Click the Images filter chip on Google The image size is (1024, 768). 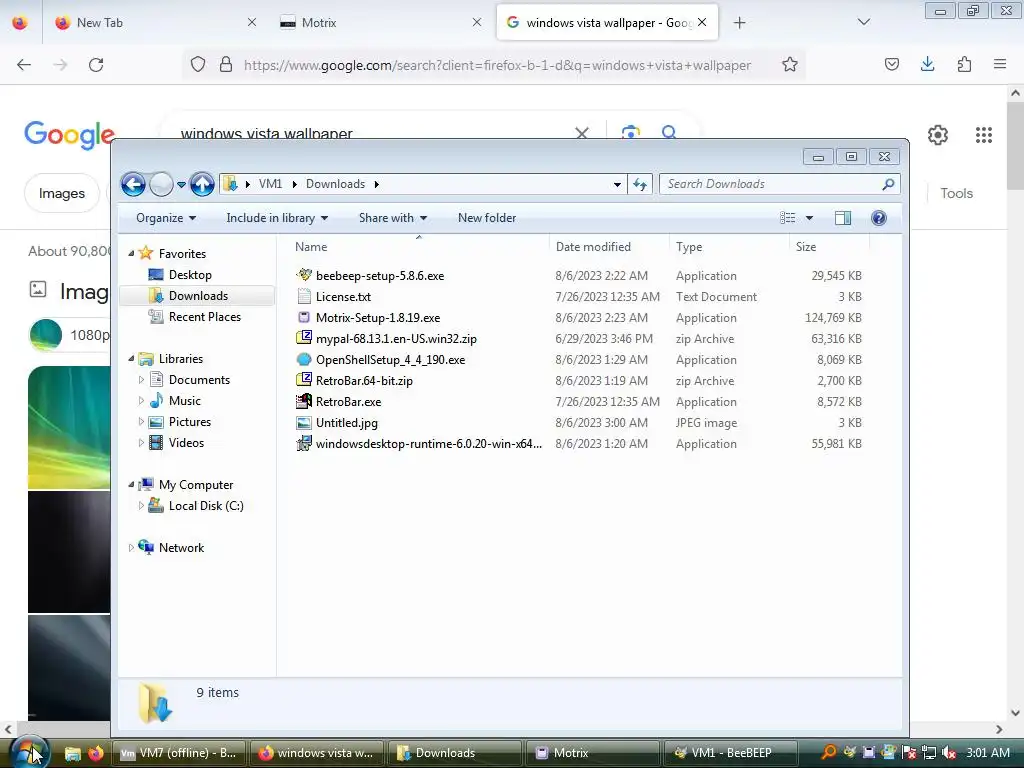coord(61,193)
